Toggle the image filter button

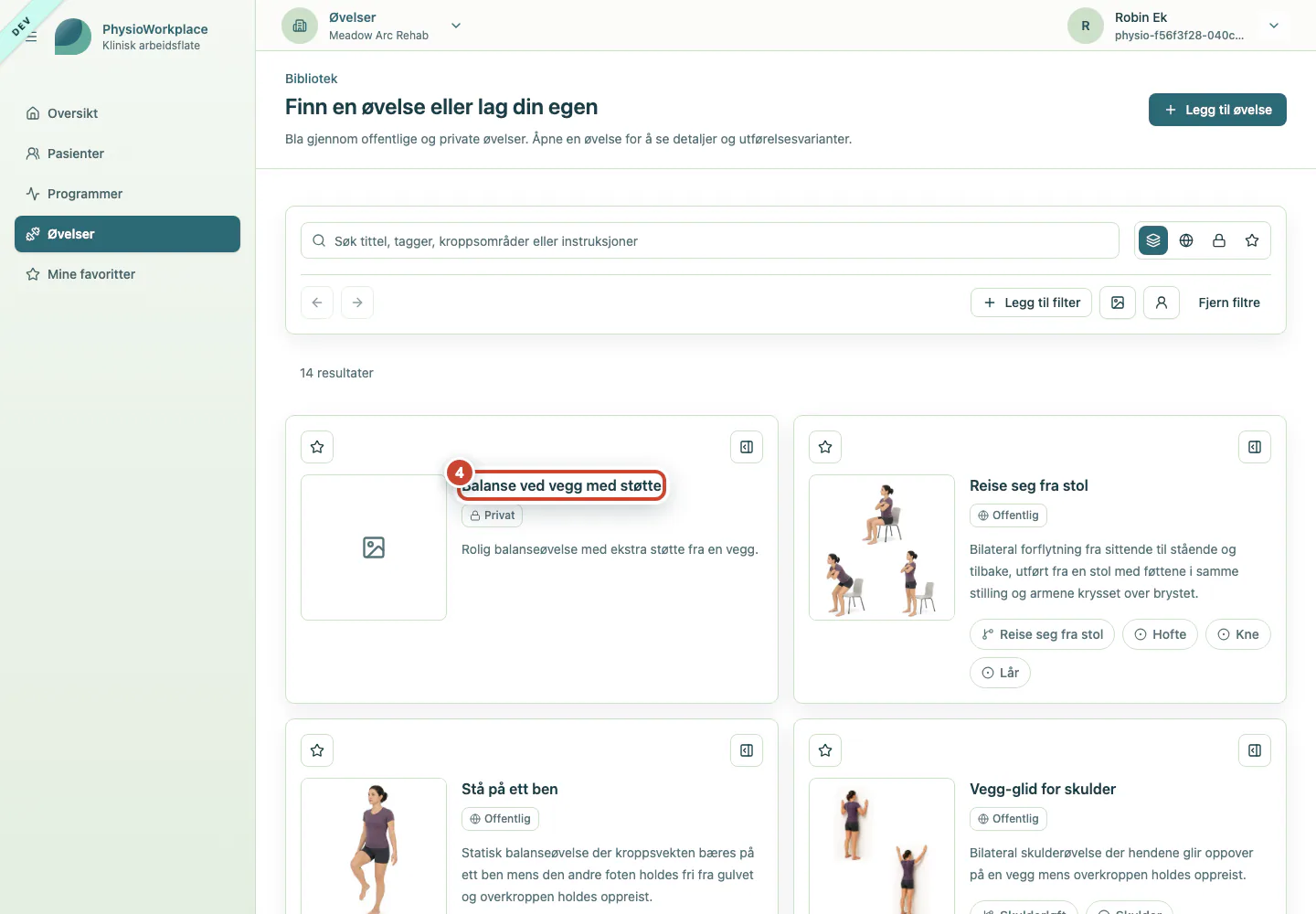1118,303
